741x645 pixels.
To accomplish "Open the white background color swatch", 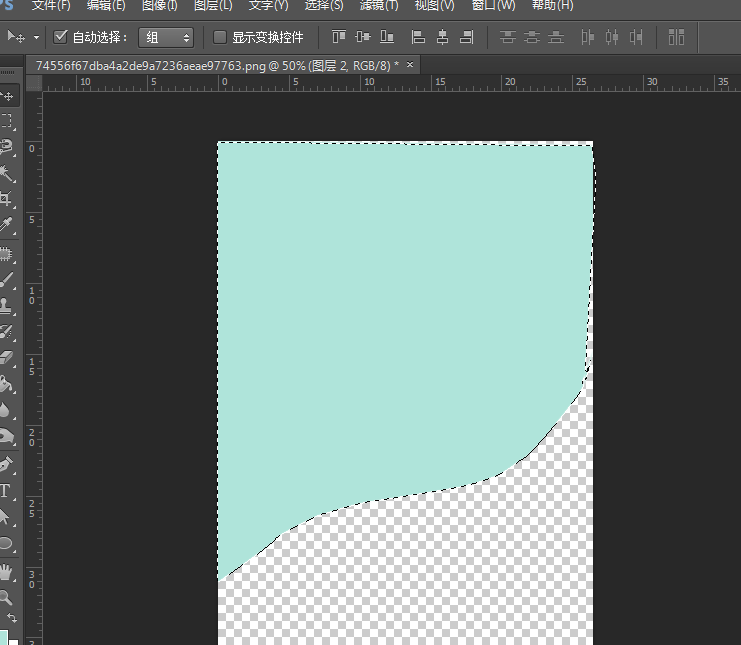I will pos(14,642).
